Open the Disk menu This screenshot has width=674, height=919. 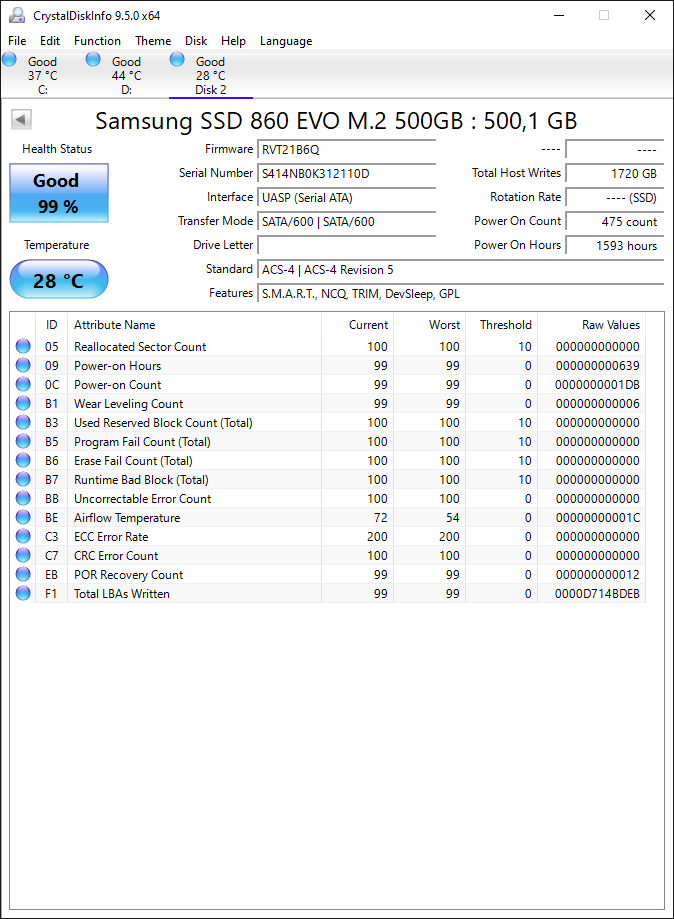tap(196, 40)
